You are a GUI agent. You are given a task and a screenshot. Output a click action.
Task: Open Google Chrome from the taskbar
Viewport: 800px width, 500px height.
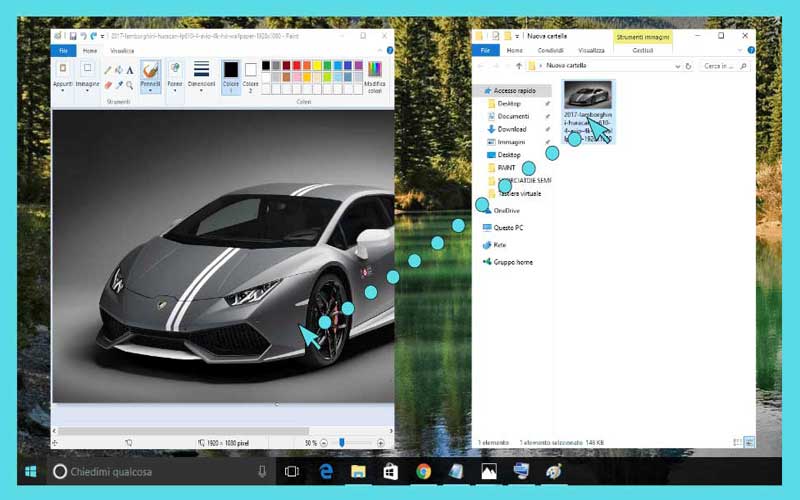click(423, 471)
